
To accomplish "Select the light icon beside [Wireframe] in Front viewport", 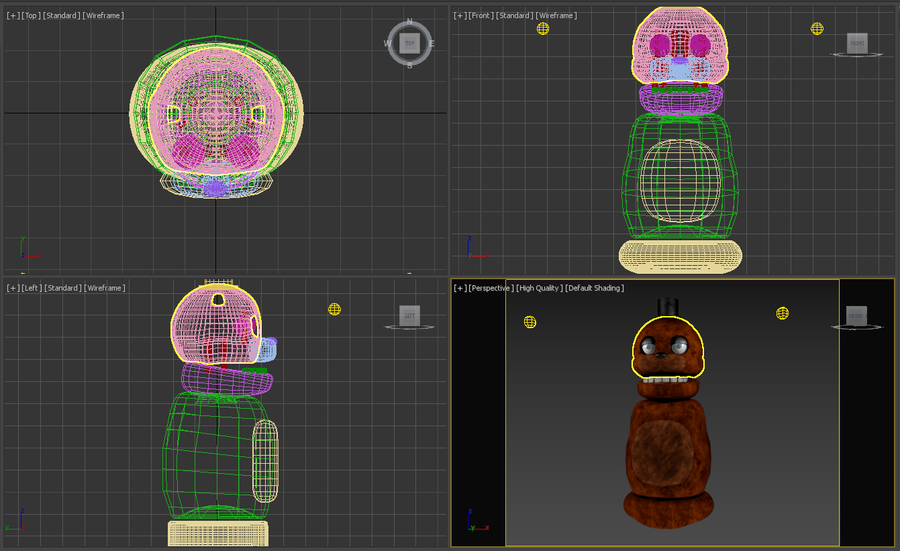I will click(x=542, y=28).
